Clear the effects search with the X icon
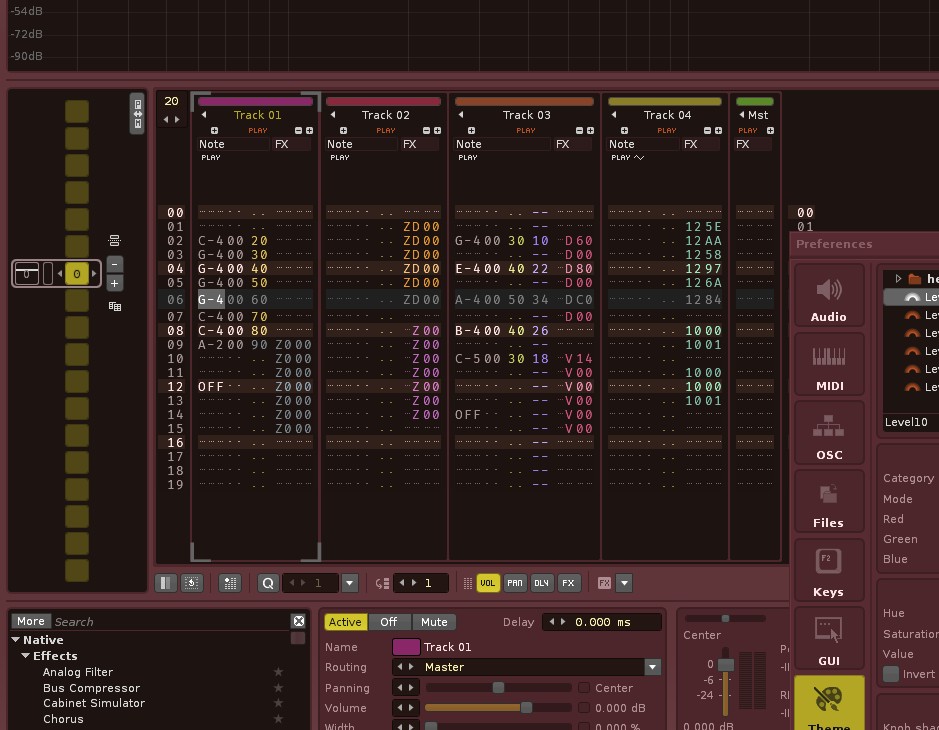Screen dimensions: 939x730 click(298, 621)
